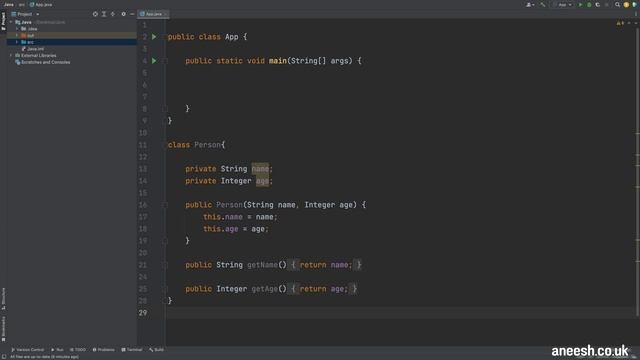Collapse the Java project root node
640x360 pixels.
tap(11, 22)
